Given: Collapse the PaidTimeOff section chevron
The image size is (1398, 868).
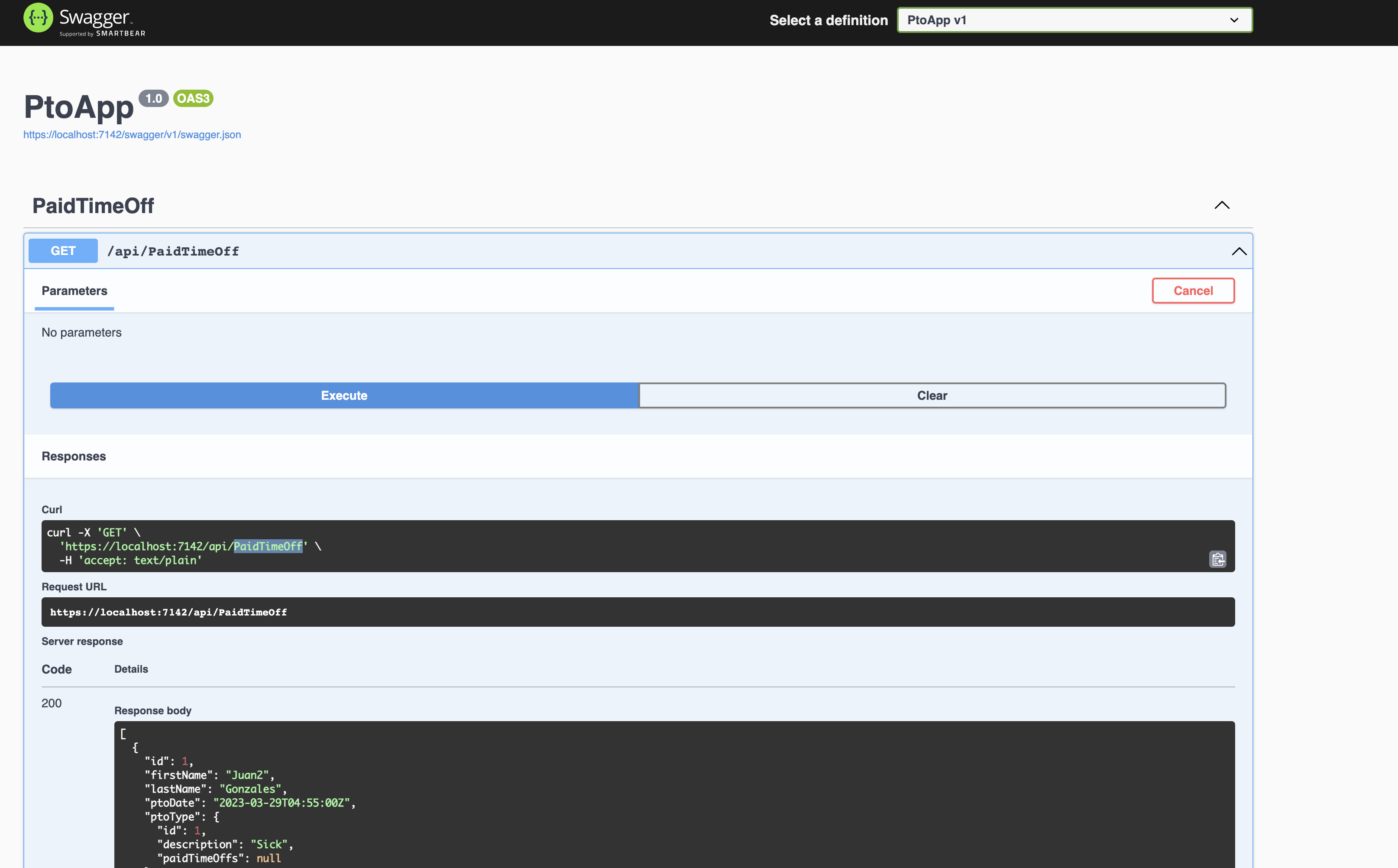Looking at the screenshot, I should tap(1222, 205).
